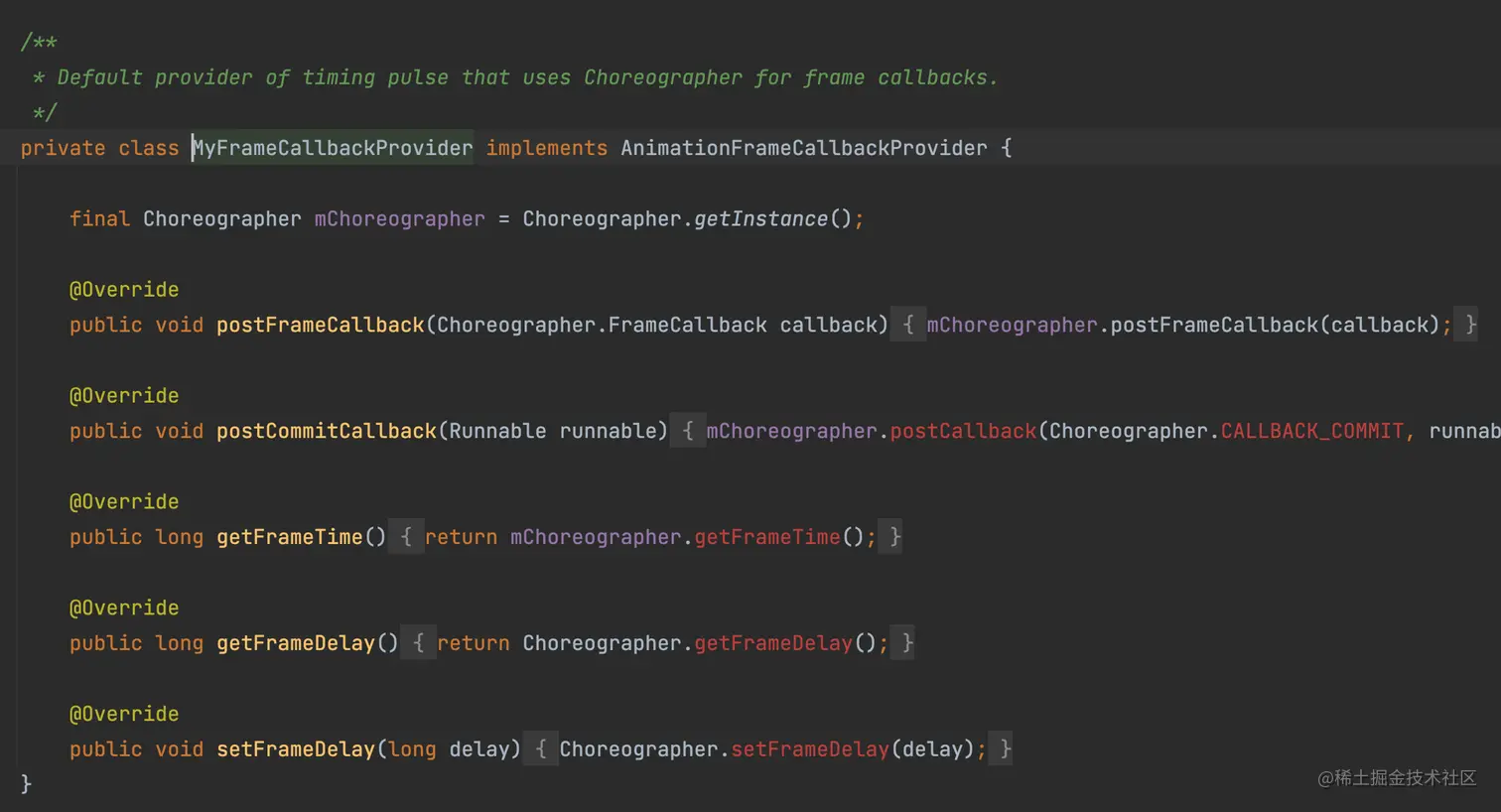Click the getFrameTime method declaration name

290,537
